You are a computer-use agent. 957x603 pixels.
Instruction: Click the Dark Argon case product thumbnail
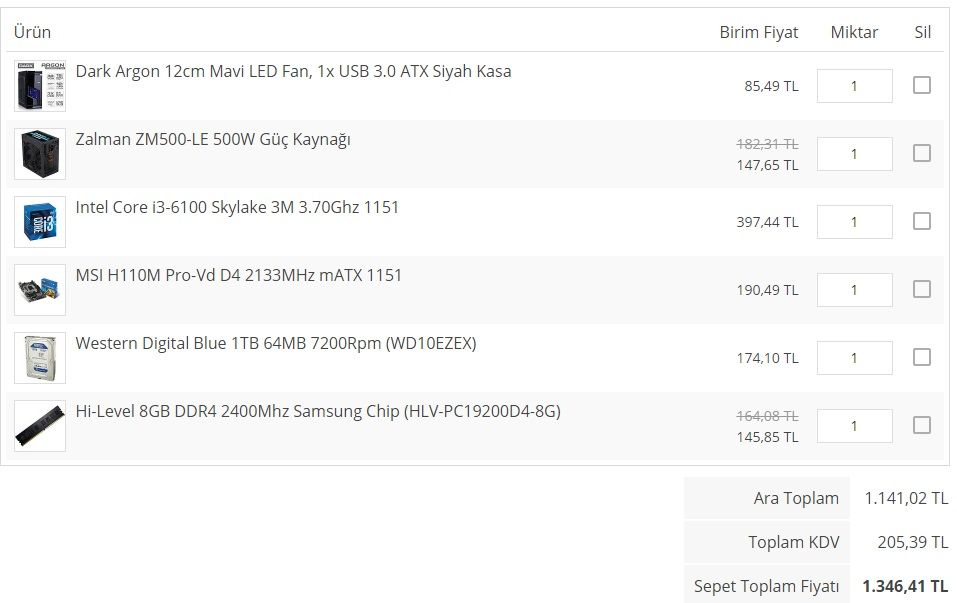40,85
